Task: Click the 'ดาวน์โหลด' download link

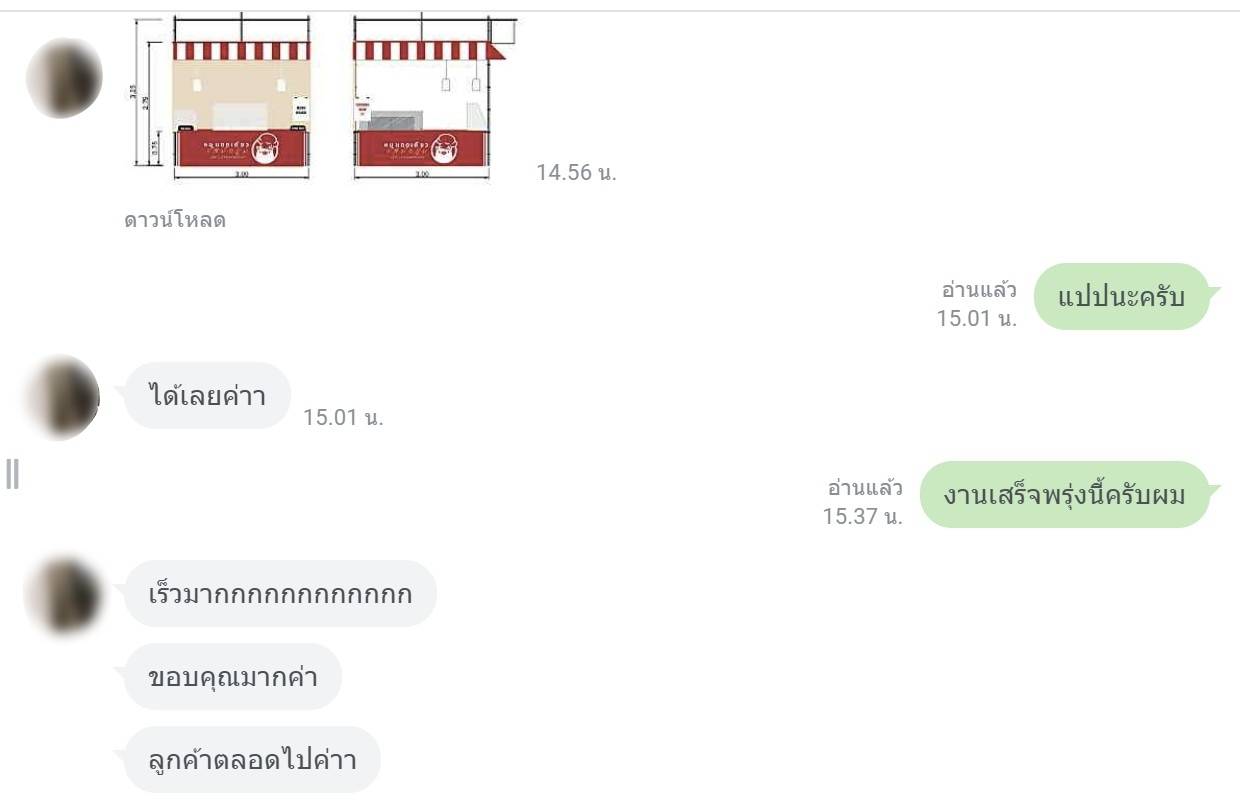Action: click(x=175, y=221)
